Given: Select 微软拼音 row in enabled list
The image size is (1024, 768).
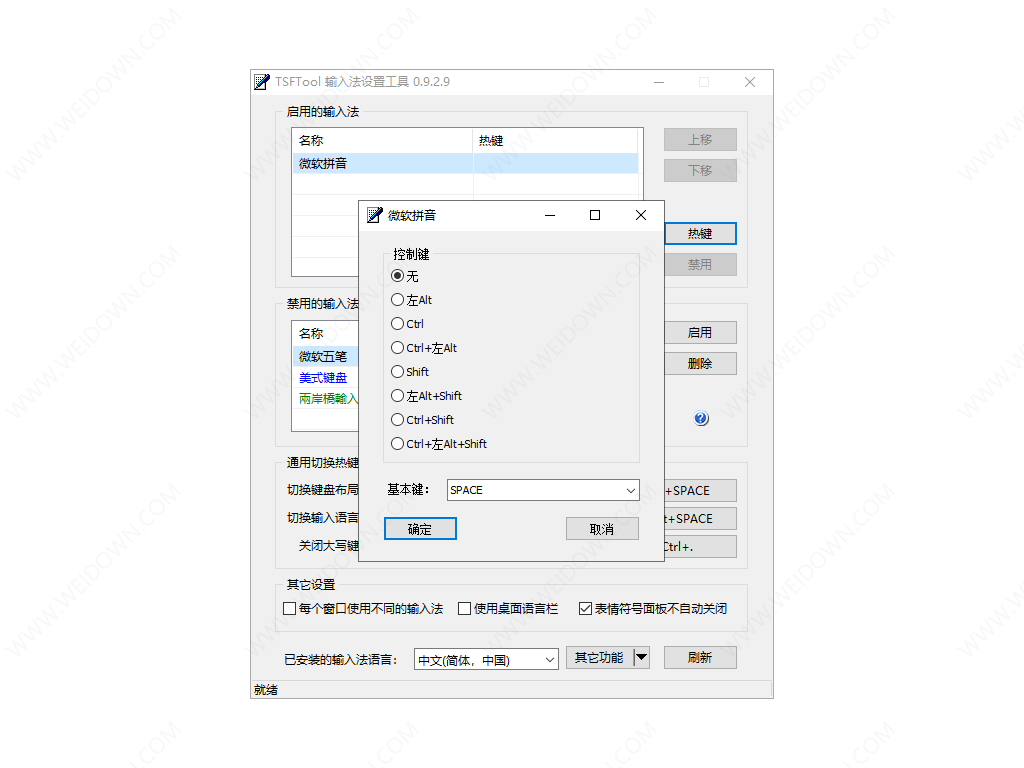Looking at the screenshot, I should 465,163.
